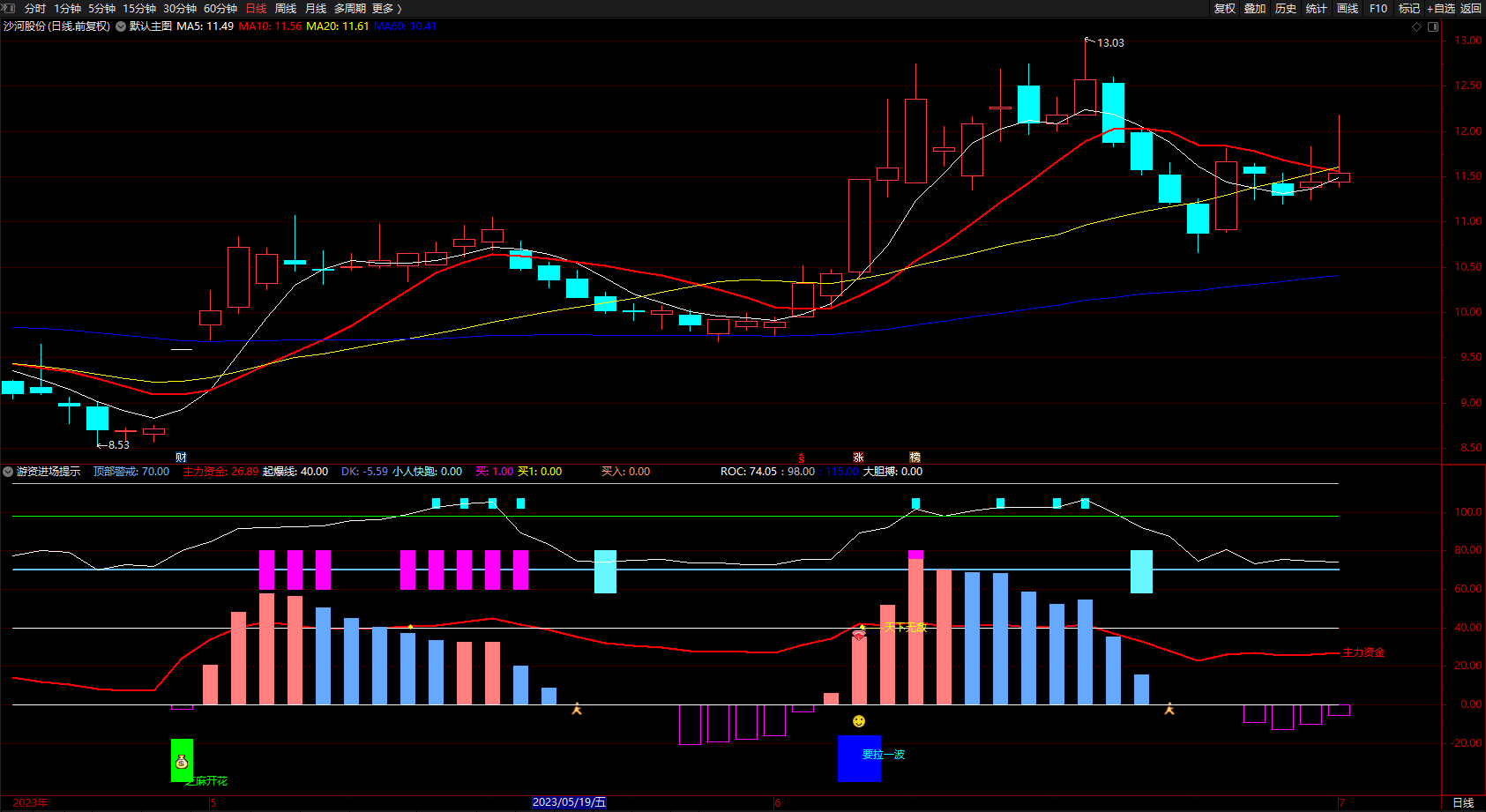This screenshot has width=1486, height=812.
Task: Click the DK: -5.59 label
Action: [x=364, y=472]
